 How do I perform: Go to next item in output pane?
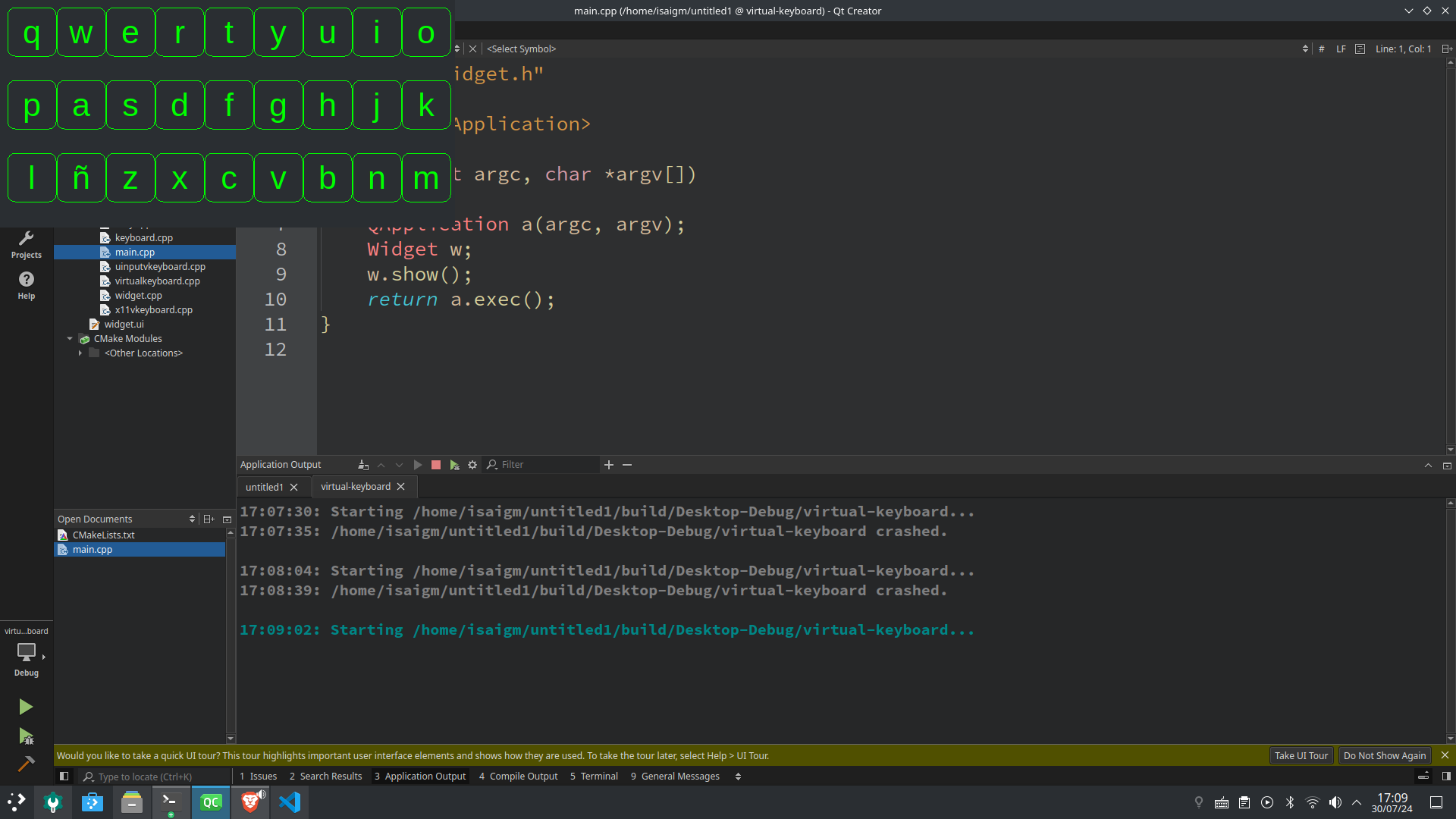pos(400,465)
